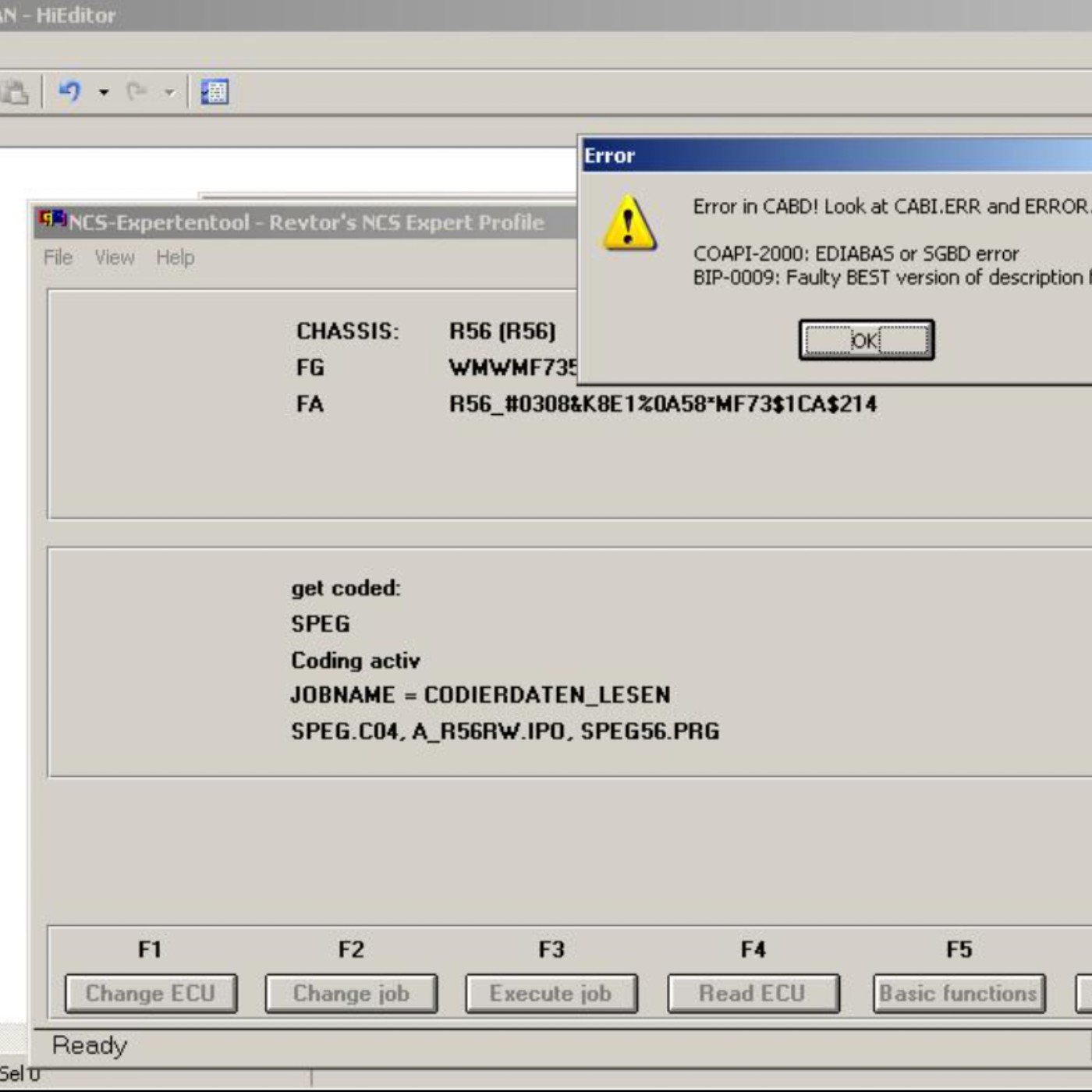Select the SPEG.C04, A_R56RW.IPO, SPEG56.PRG line
The height and width of the screenshot is (1092, 1092).
click(x=505, y=732)
